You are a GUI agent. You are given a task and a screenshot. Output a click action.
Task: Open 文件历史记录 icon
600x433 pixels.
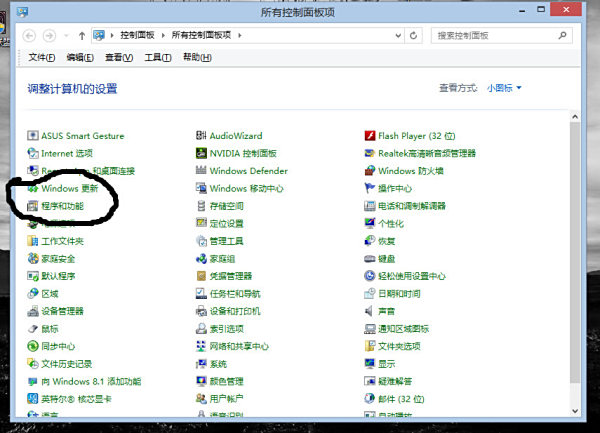tap(33, 363)
